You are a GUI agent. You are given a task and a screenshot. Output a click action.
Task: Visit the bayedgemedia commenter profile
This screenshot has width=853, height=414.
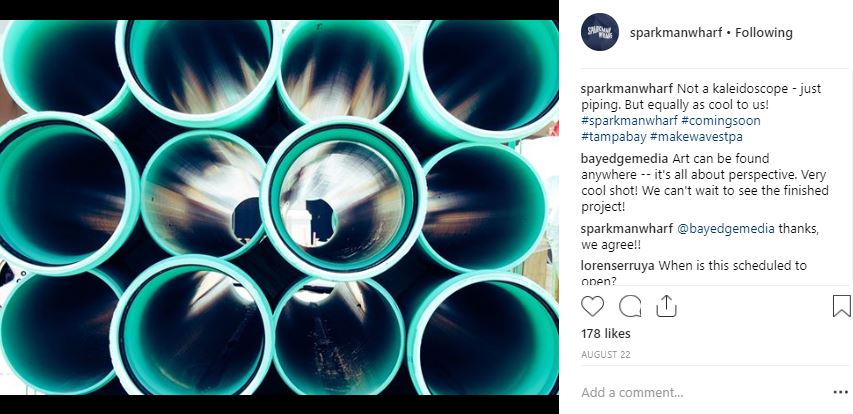click(x=625, y=159)
